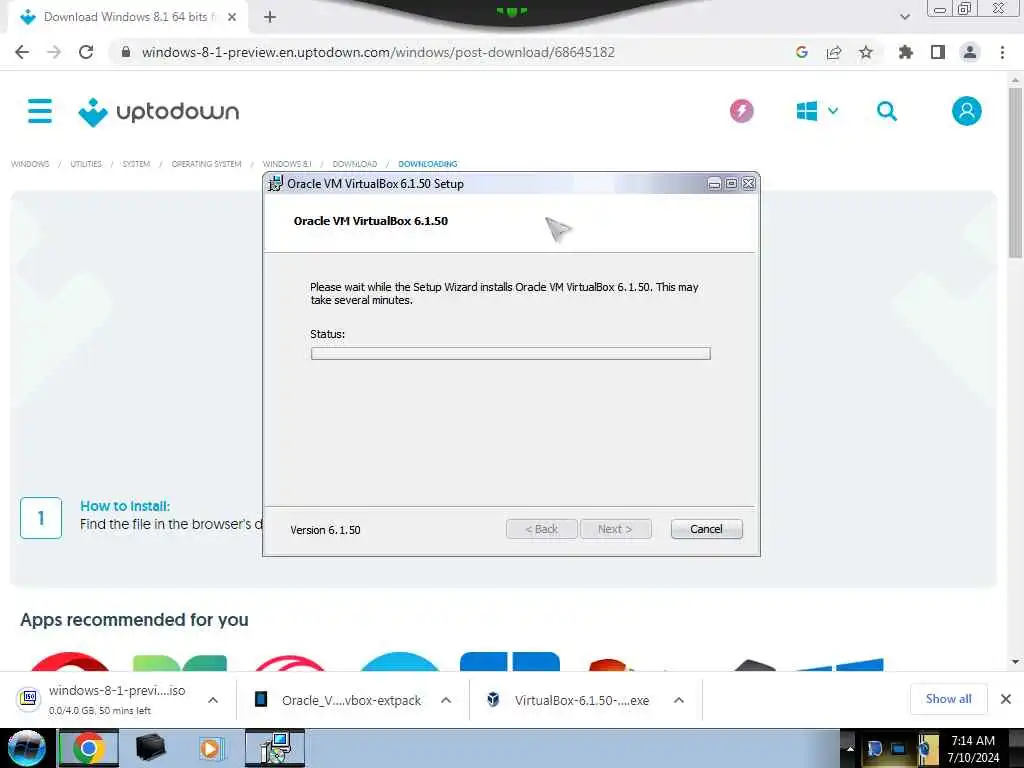Image resolution: width=1024 pixels, height=768 pixels.
Task: Click 'How to install:' heading
Action: [125, 506]
